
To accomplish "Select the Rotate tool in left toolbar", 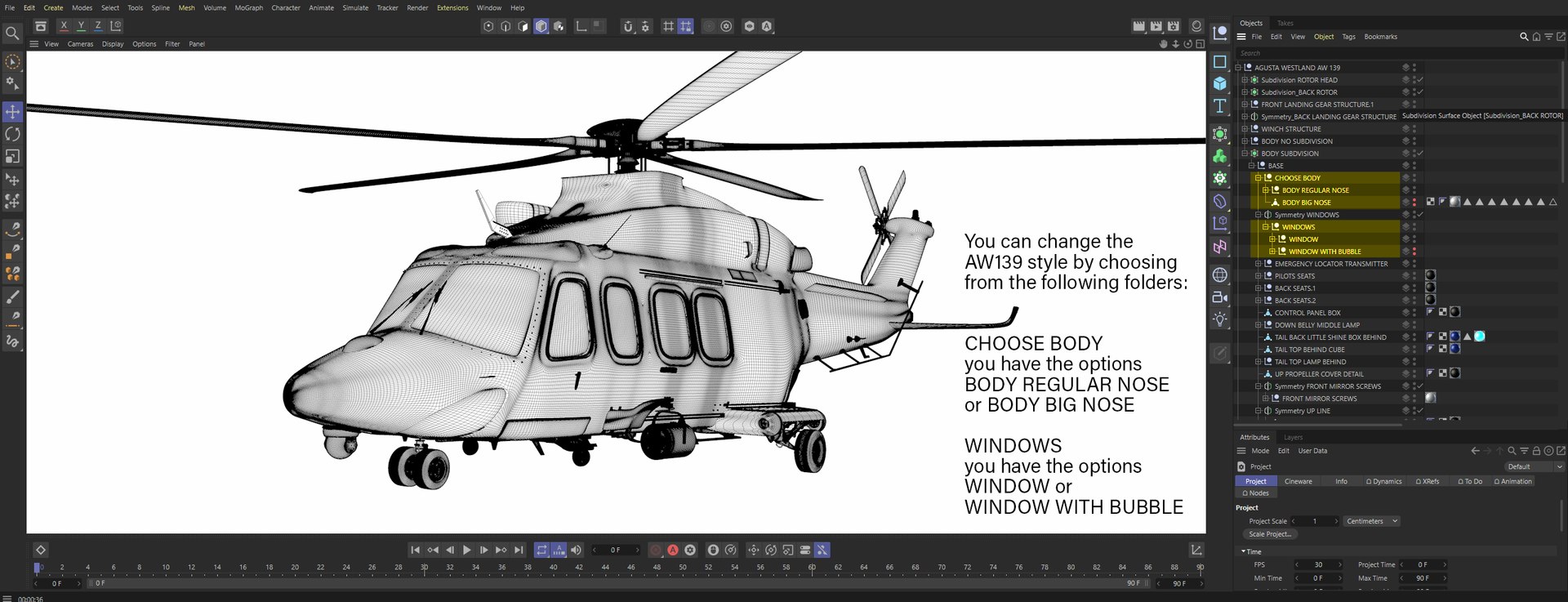I will coord(12,134).
